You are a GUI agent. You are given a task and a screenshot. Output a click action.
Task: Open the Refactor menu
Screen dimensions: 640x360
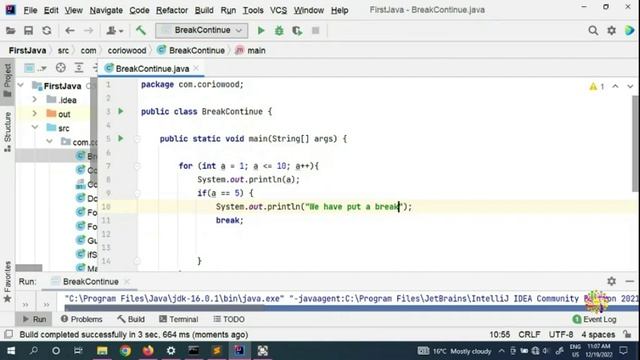(172, 10)
